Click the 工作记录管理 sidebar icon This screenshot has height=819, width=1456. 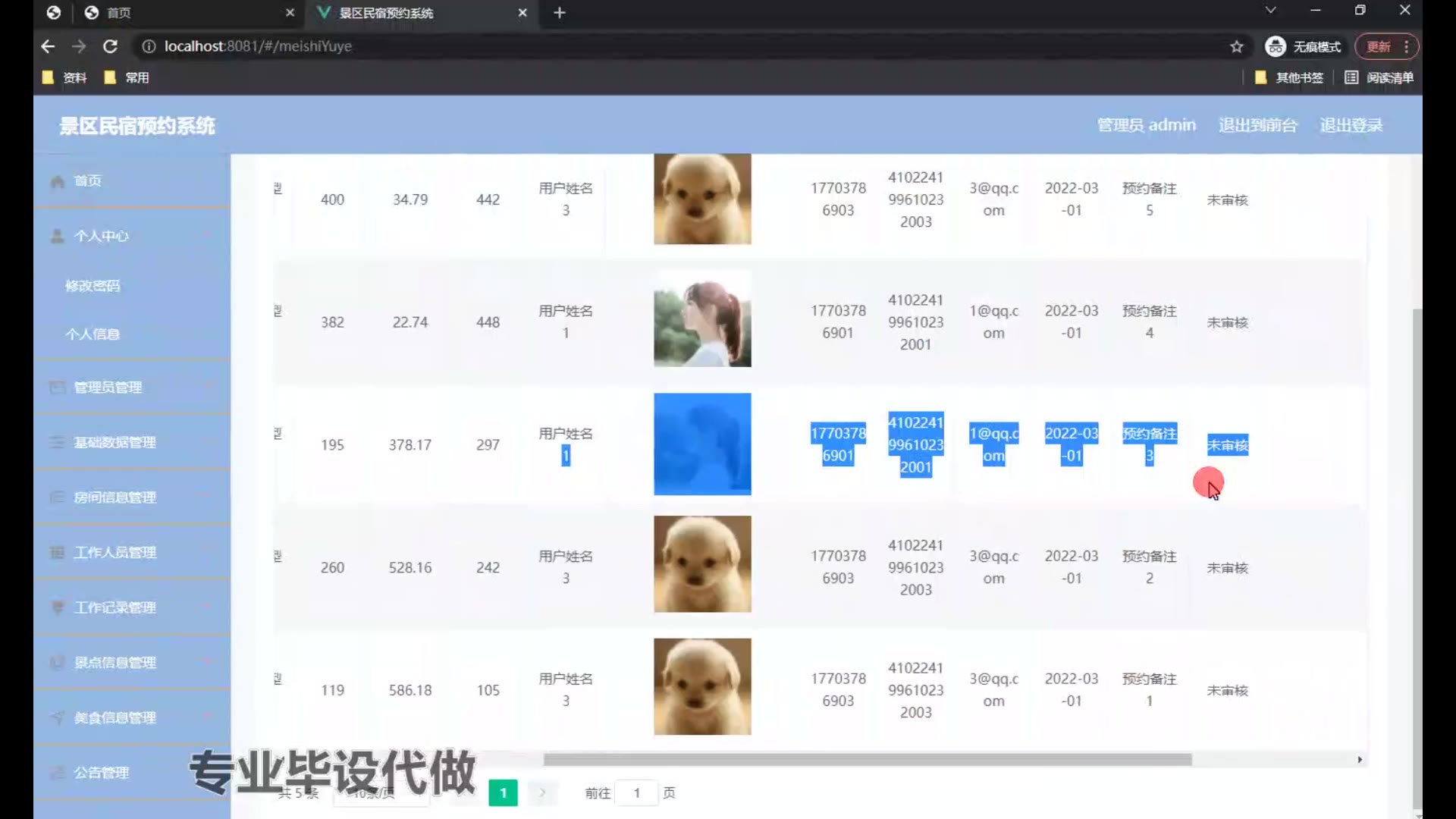[57, 607]
